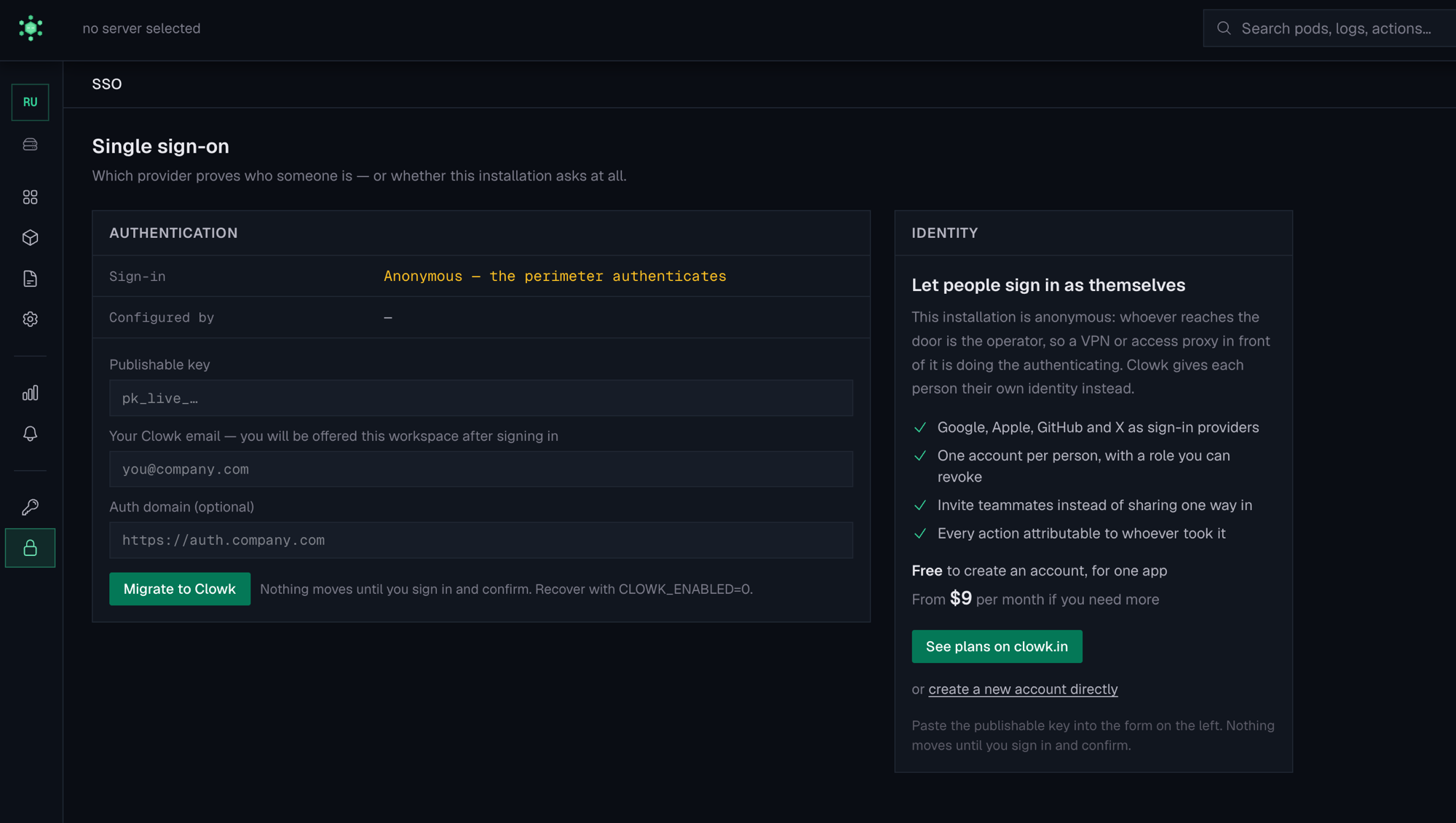Click 'Every action attributable' feature line
Image resolution: width=1456 pixels, height=823 pixels.
pyautogui.click(x=1081, y=533)
